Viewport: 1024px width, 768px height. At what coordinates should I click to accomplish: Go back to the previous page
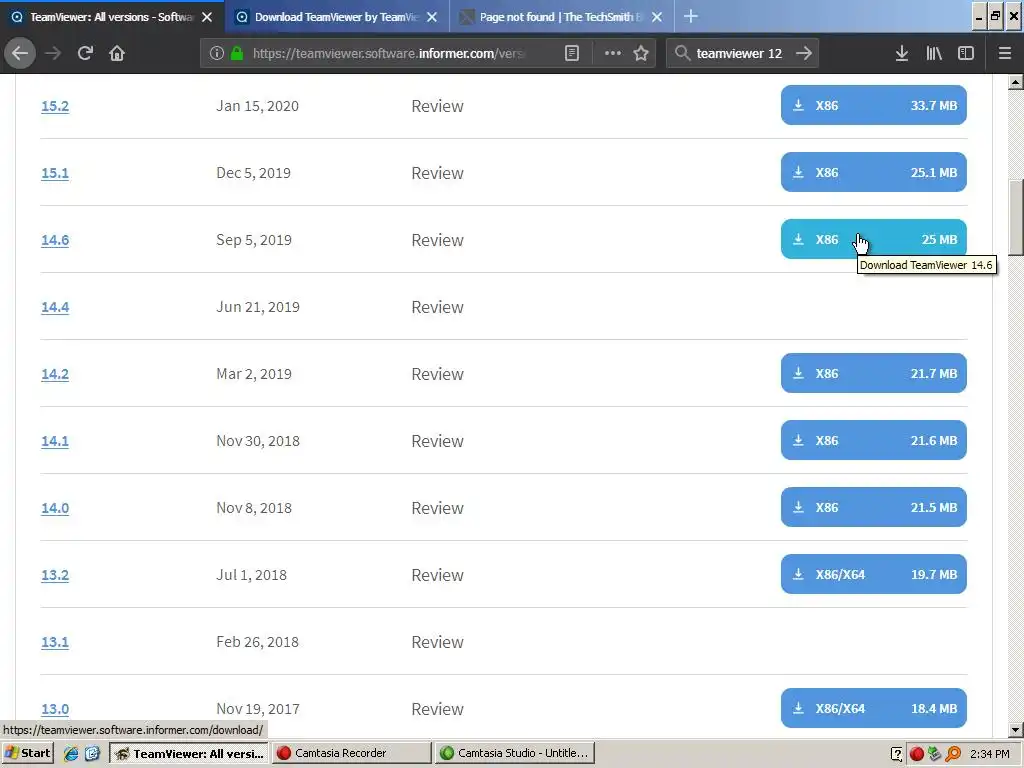[x=20, y=53]
